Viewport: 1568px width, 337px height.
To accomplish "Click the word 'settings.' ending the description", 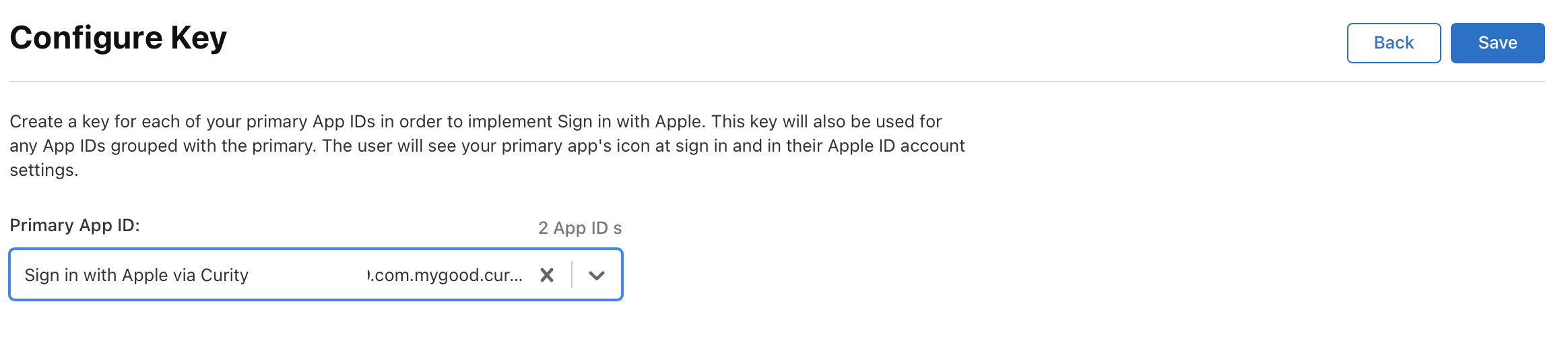I will (44, 170).
